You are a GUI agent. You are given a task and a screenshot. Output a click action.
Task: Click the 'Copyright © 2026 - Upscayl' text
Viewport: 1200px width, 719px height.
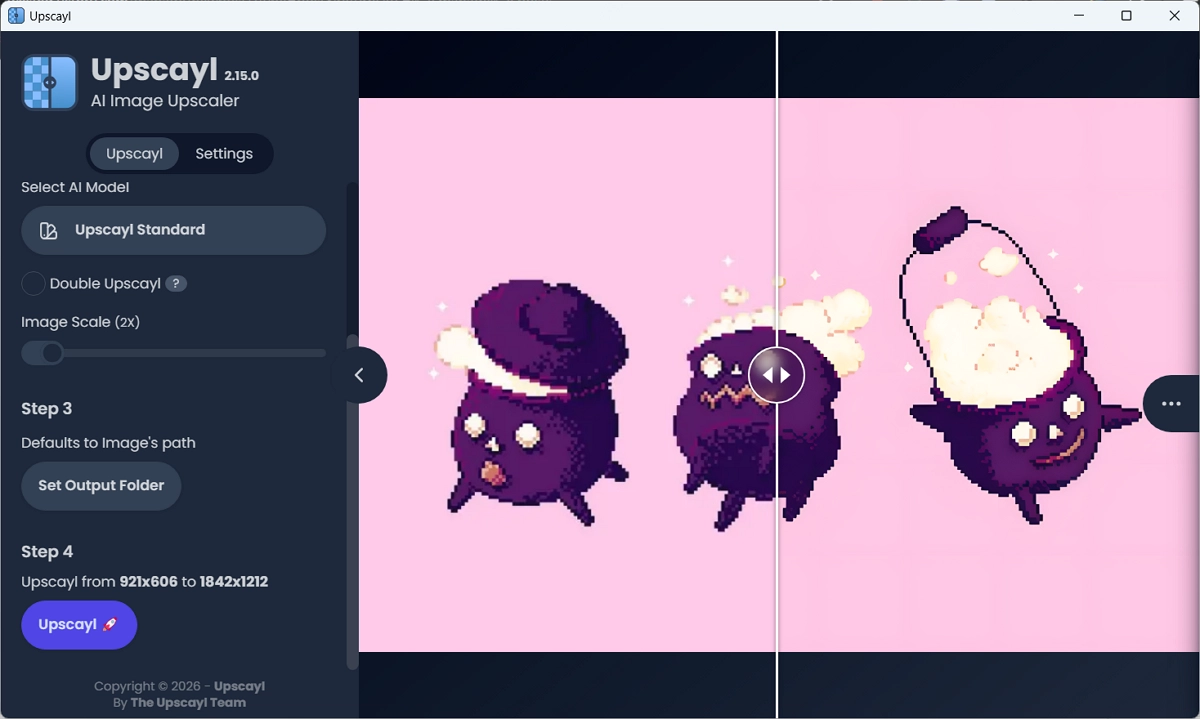click(179, 686)
